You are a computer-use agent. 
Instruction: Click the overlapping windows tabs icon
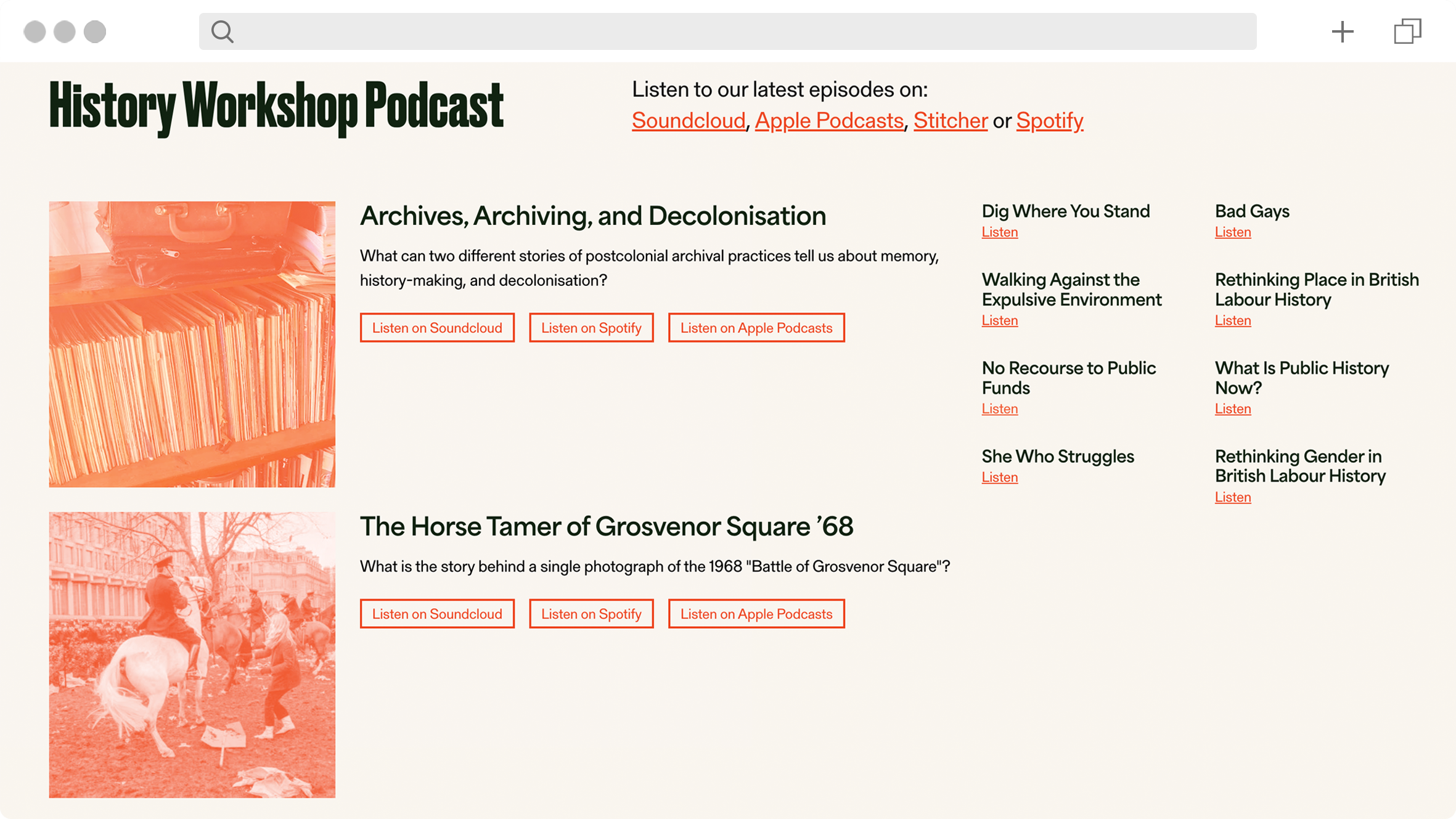[1407, 31]
